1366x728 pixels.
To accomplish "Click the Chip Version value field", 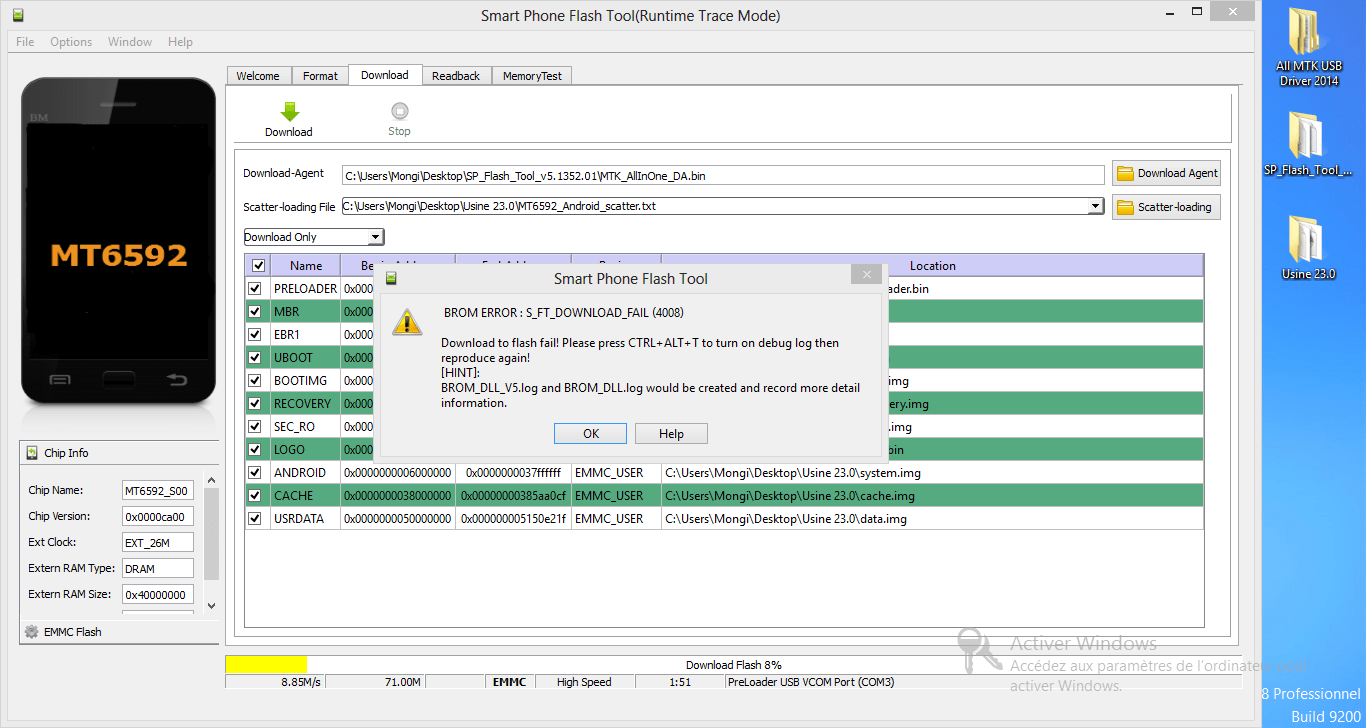I will click(158, 517).
